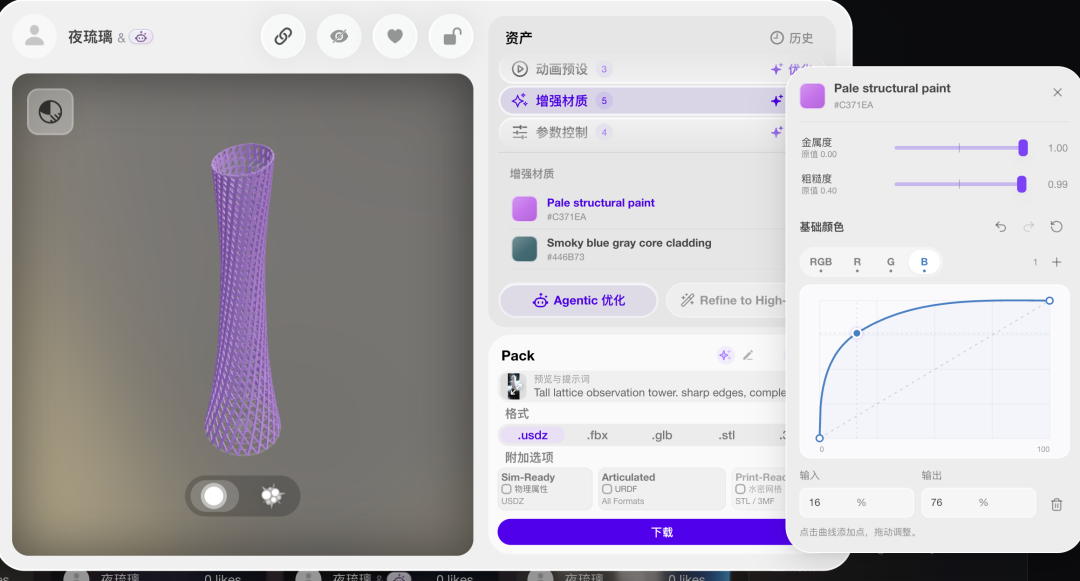The width and height of the screenshot is (1080, 581).
Task: Close the Pale structural paint panel
Action: 1057,92
